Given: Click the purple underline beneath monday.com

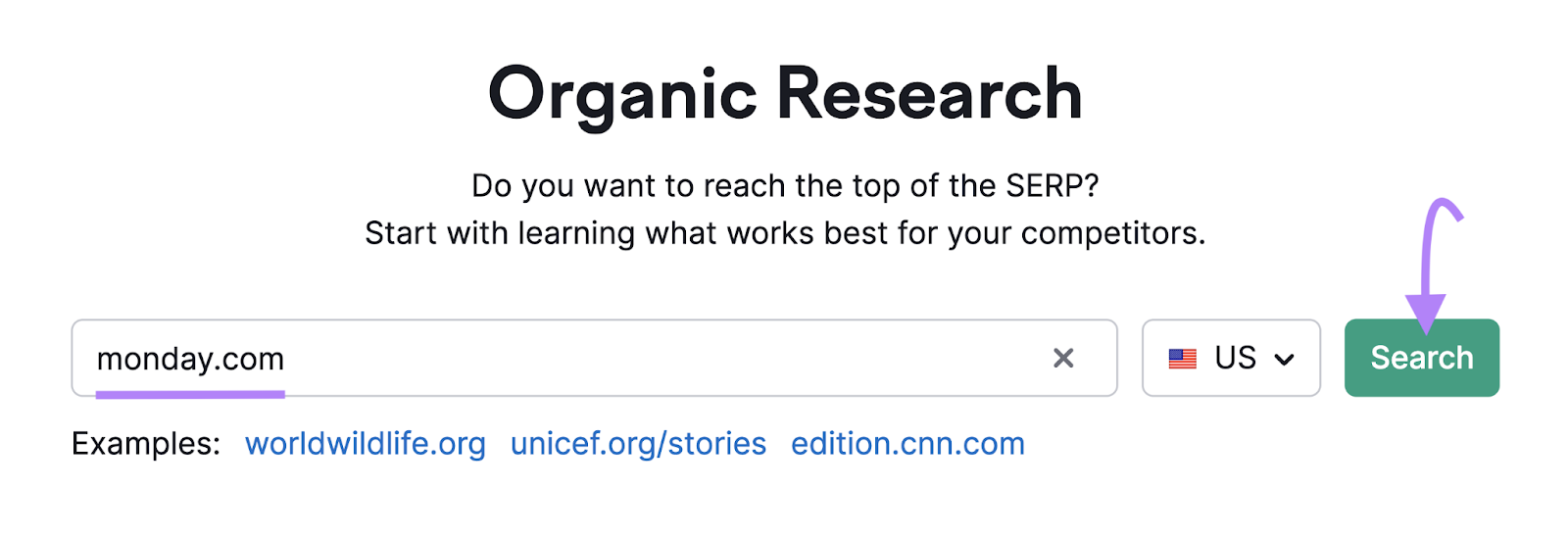Looking at the screenshot, I should coord(190,394).
